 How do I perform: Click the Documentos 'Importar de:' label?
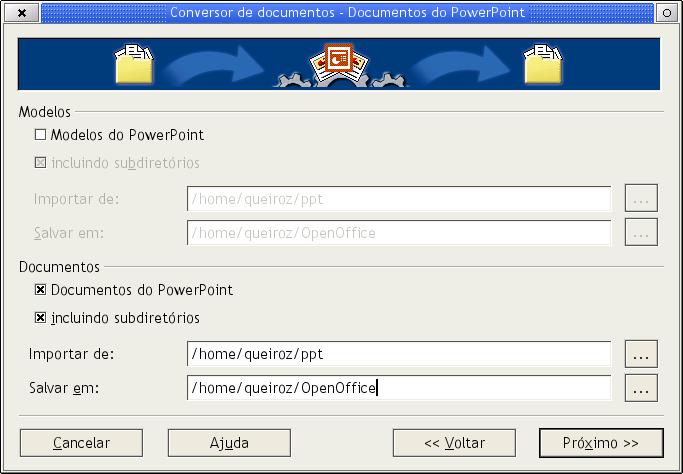point(71,354)
